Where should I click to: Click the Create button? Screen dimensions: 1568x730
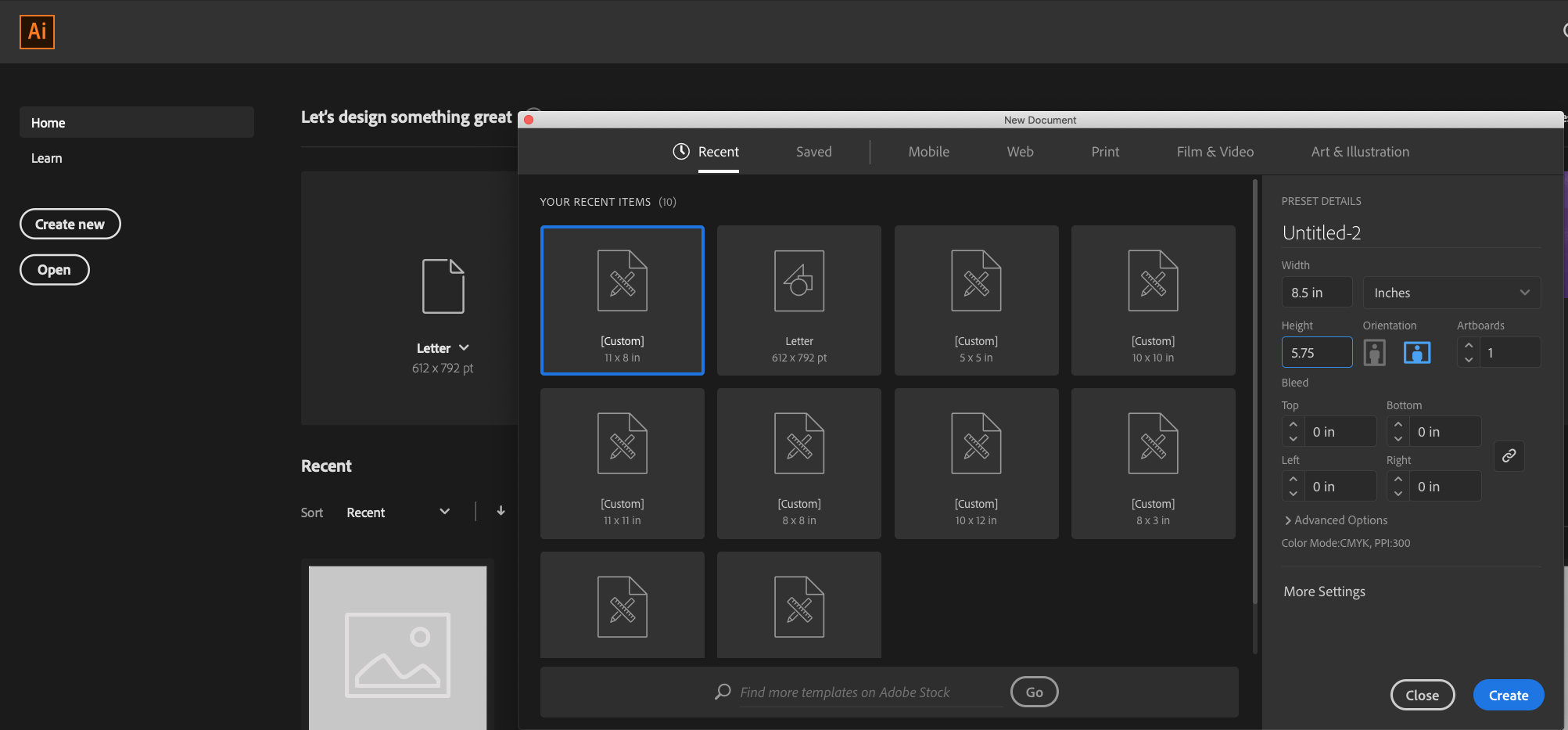click(x=1509, y=695)
